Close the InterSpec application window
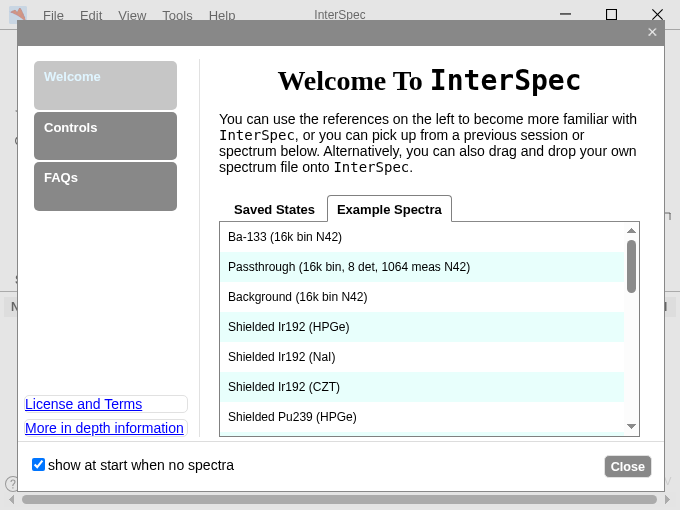 pos(657,14)
